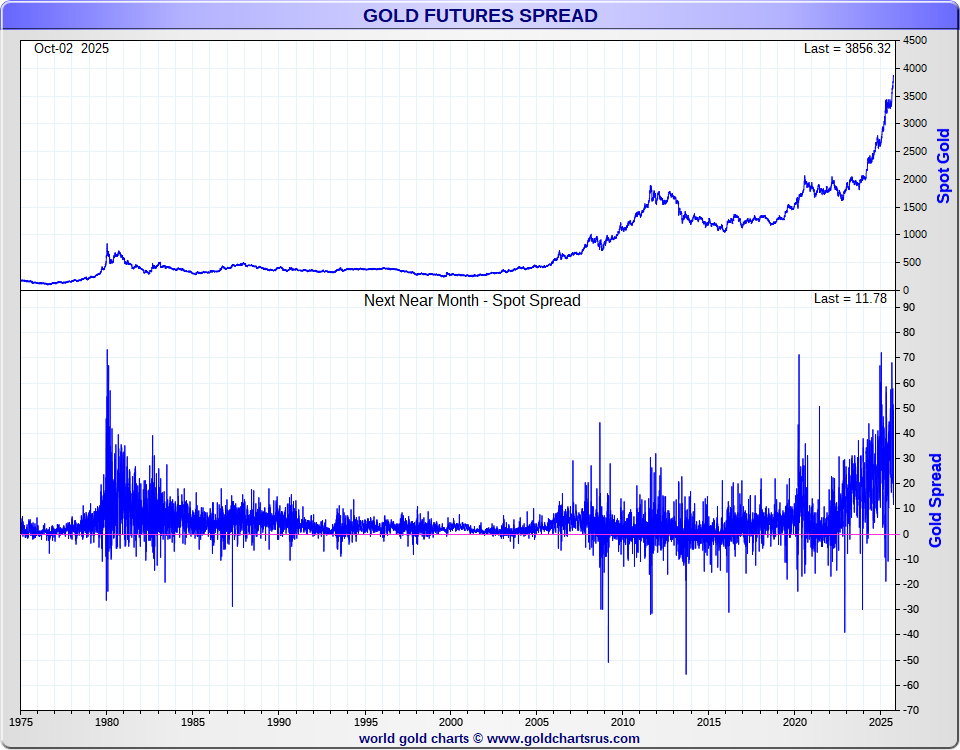The width and height of the screenshot is (960, 750).
Task: Click the 'Oct-02 2025' date label
Action: tap(71, 48)
